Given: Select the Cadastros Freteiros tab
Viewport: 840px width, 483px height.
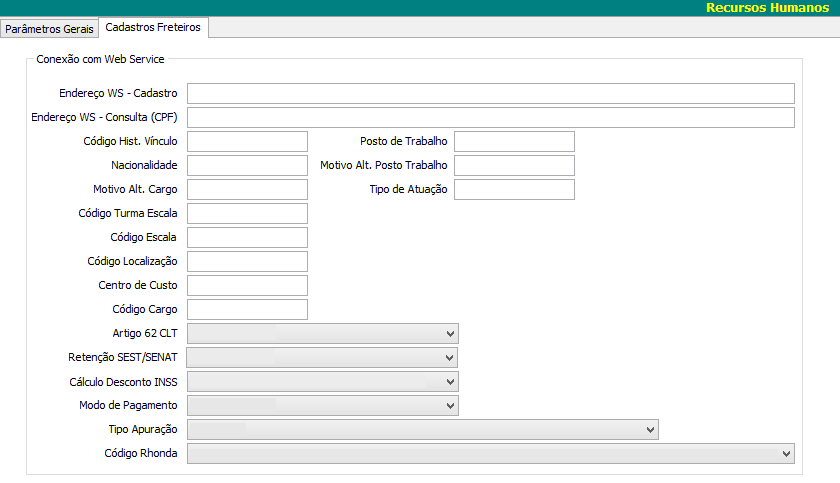Looking at the screenshot, I should pos(153,27).
